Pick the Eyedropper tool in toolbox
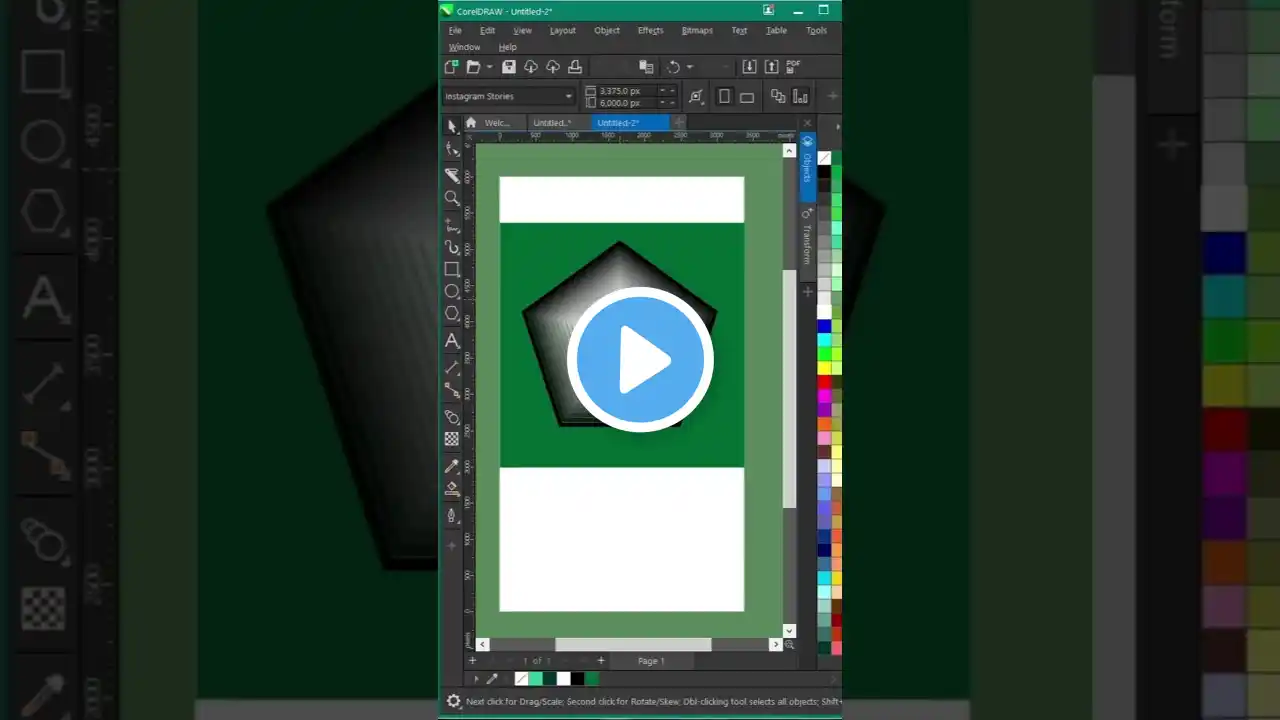Viewport: 1280px width, 720px height. pyautogui.click(x=452, y=466)
